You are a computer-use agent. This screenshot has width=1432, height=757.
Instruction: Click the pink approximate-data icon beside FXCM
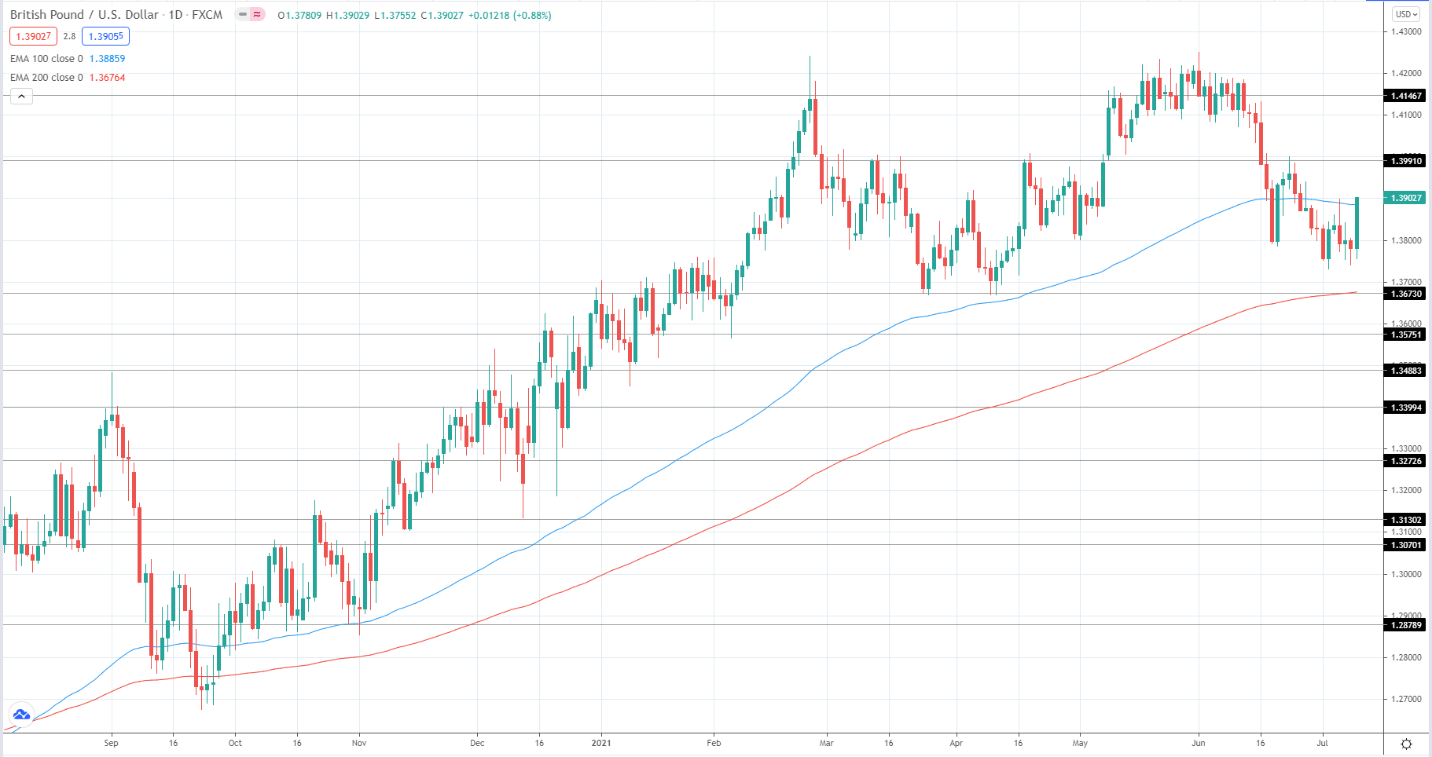pos(257,16)
